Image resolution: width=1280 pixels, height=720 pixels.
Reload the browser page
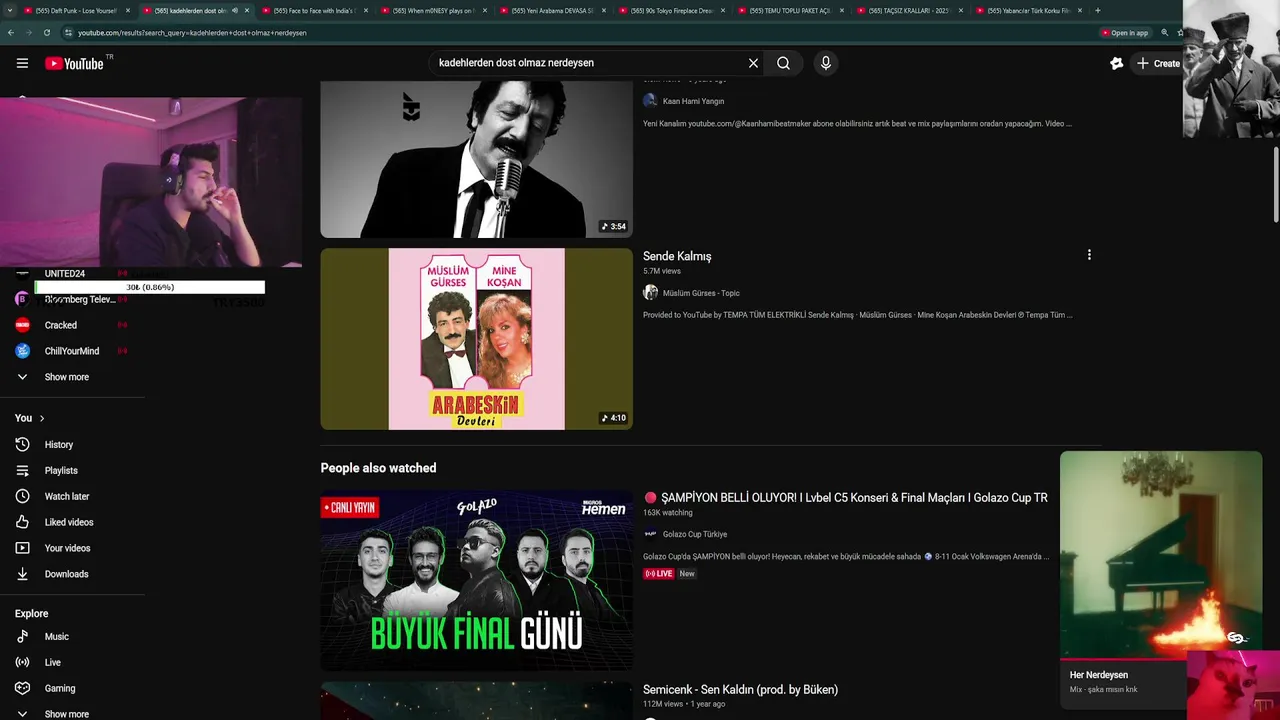46,33
